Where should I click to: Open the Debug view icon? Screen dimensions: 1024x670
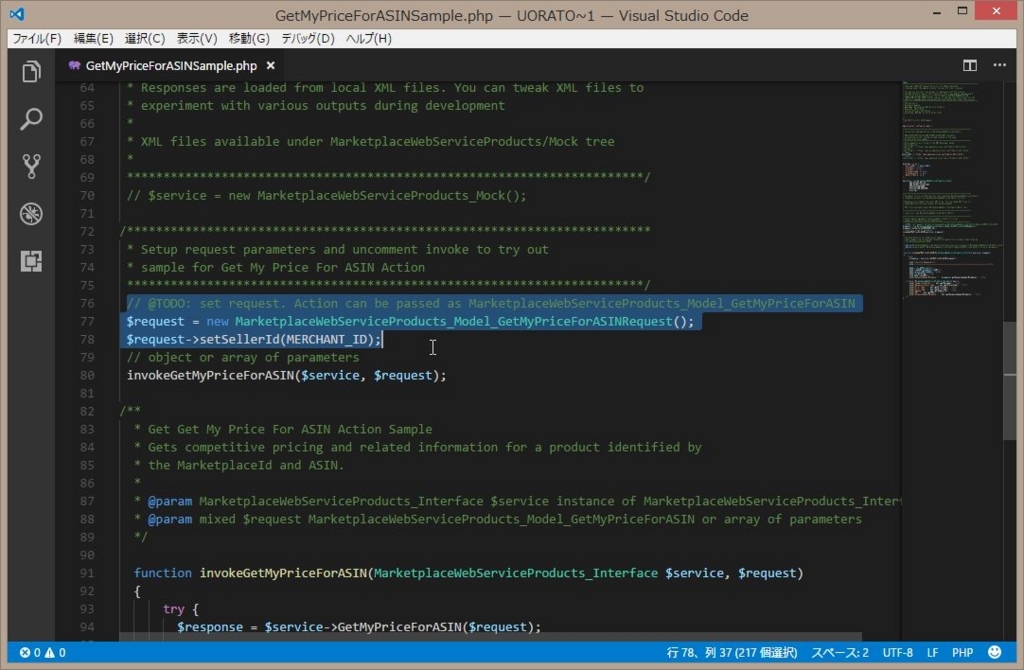click(x=31, y=214)
